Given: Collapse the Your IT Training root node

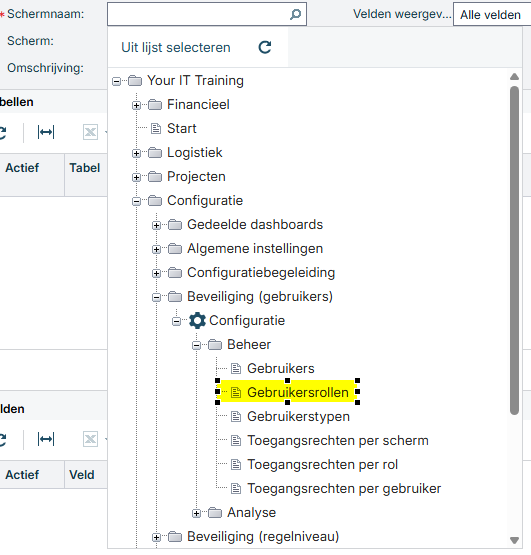Looking at the screenshot, I should (x=116, y=81).
